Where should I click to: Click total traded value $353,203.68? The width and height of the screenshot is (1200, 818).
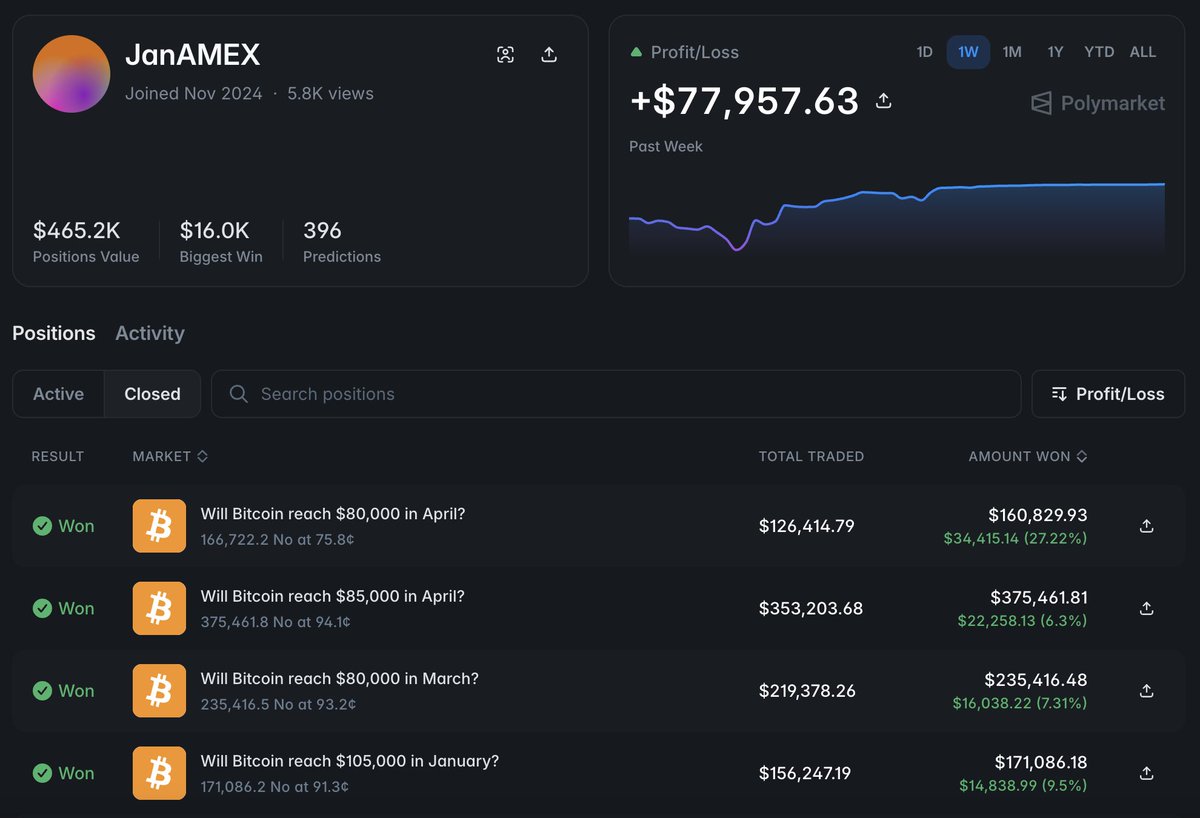tap(811, 608)
